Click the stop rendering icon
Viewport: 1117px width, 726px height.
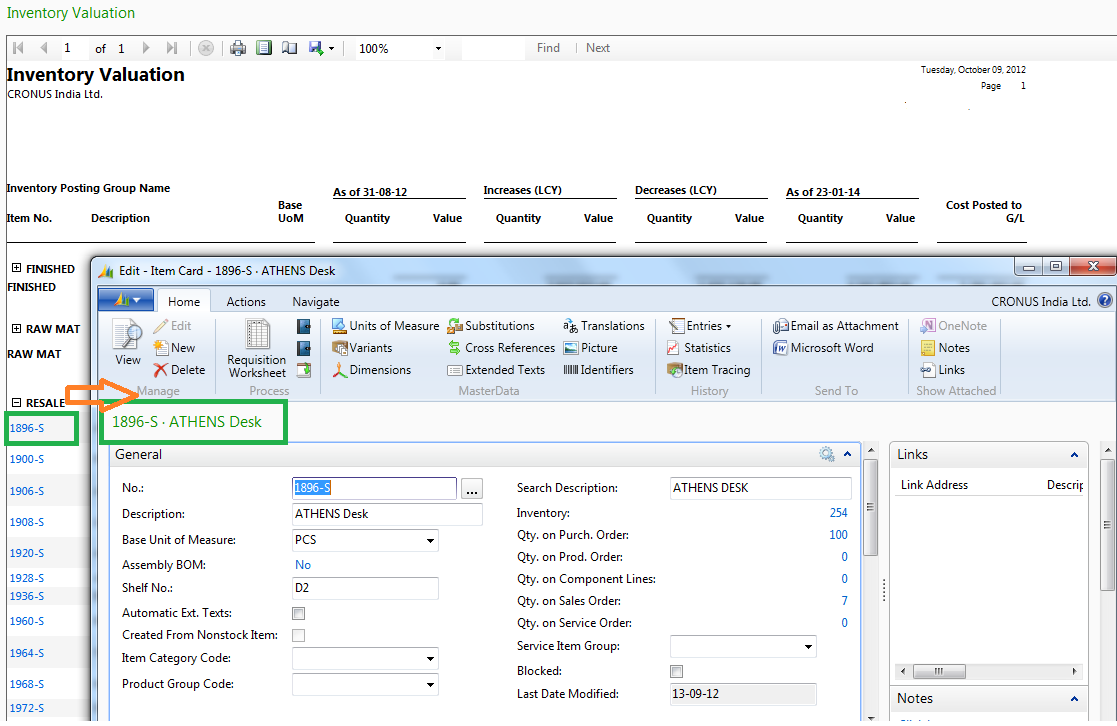[x=206, y=48]
